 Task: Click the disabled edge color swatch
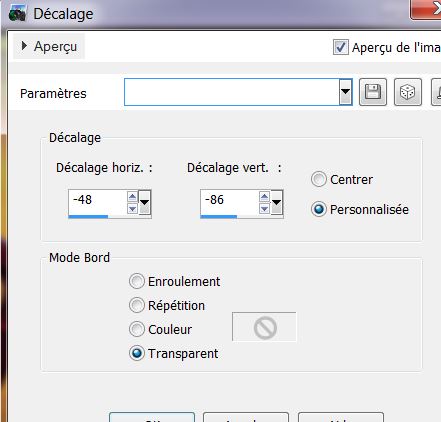tap(264, 327)
